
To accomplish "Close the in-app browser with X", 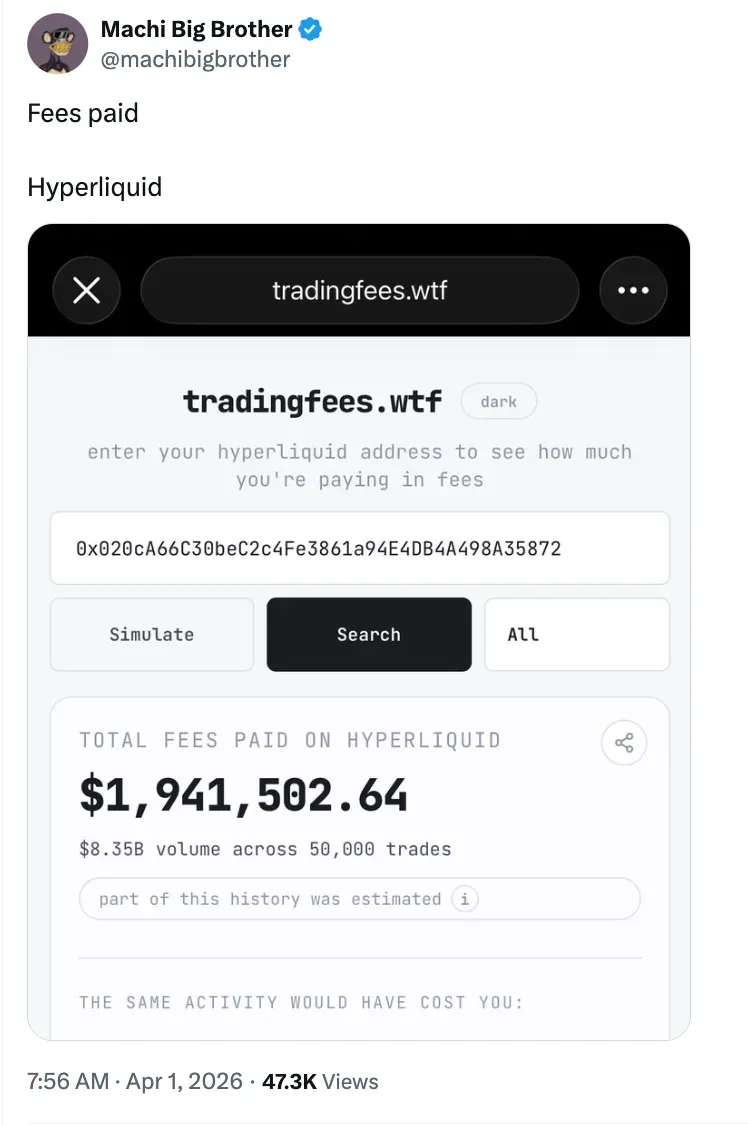I will click(x=87, y=291).
